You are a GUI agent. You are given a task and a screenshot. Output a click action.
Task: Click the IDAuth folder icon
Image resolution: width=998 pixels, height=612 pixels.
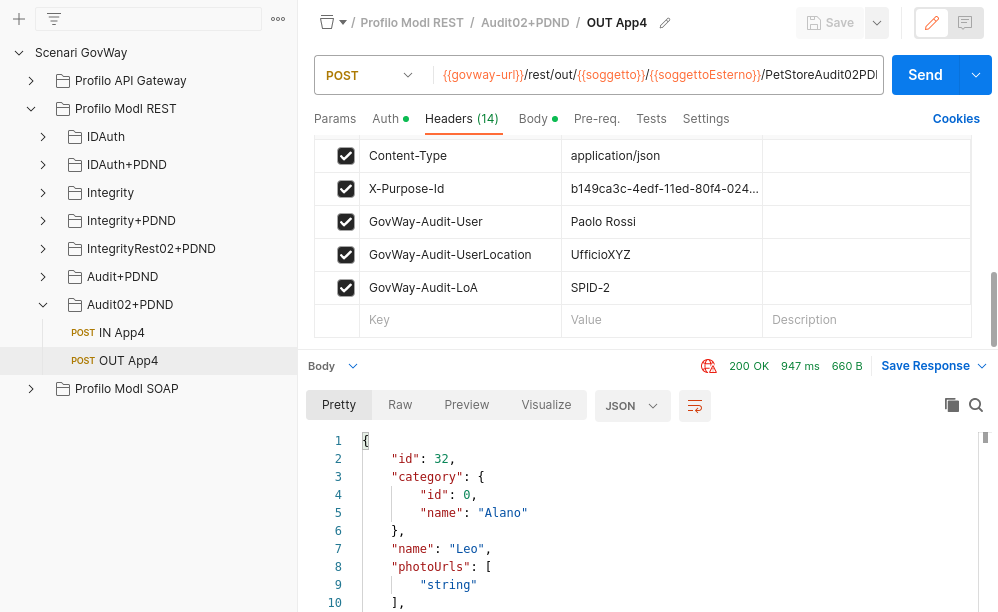[x=74, y=137]
